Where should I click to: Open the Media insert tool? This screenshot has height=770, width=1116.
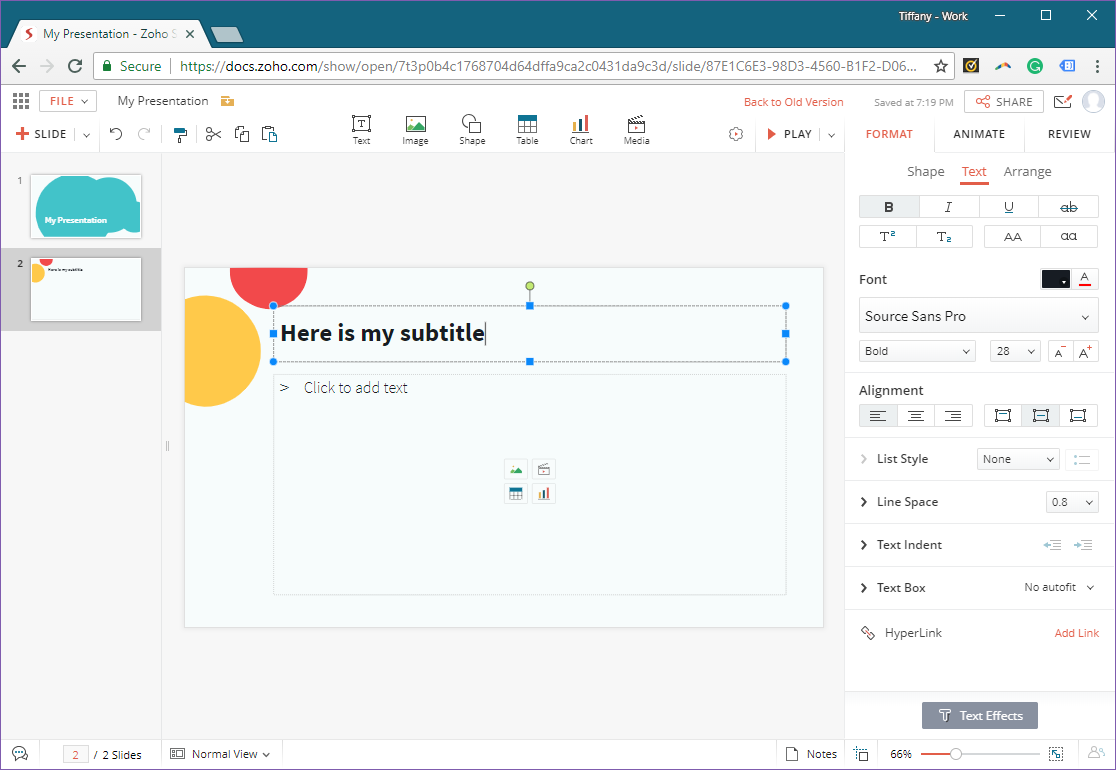coord(636,130)
